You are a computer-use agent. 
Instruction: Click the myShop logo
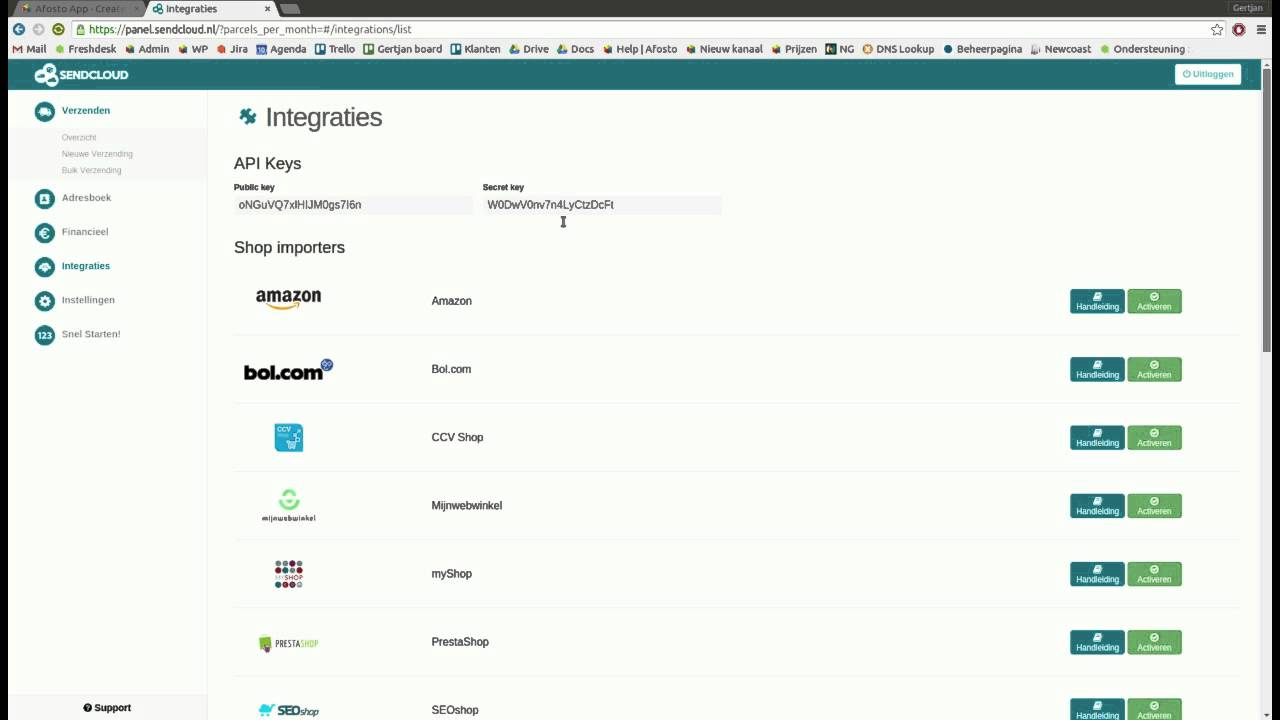coord(288,574)
